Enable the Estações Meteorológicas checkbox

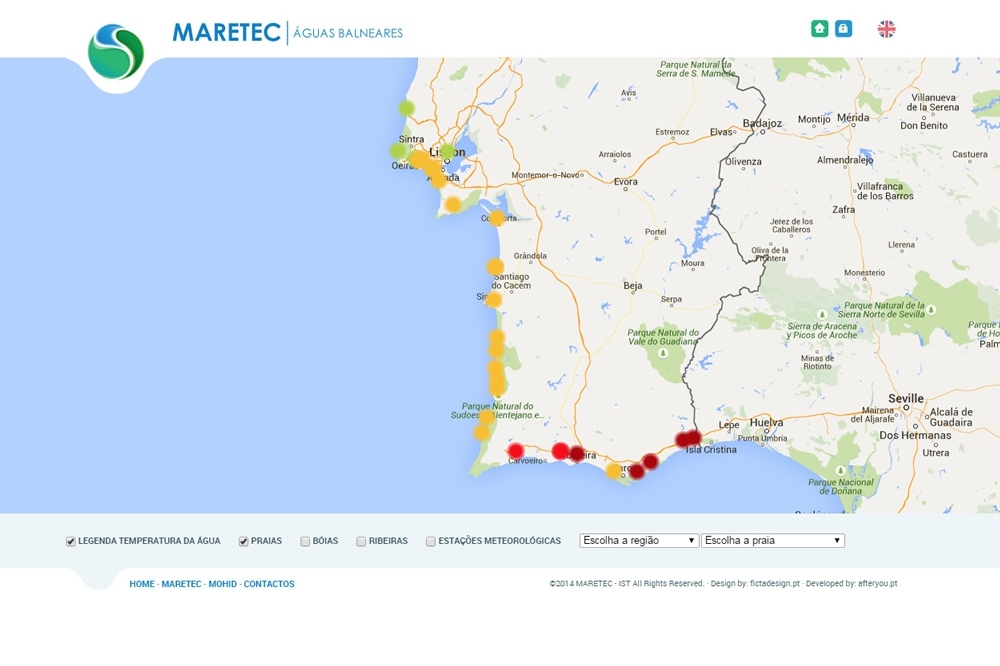coord(430,542)
